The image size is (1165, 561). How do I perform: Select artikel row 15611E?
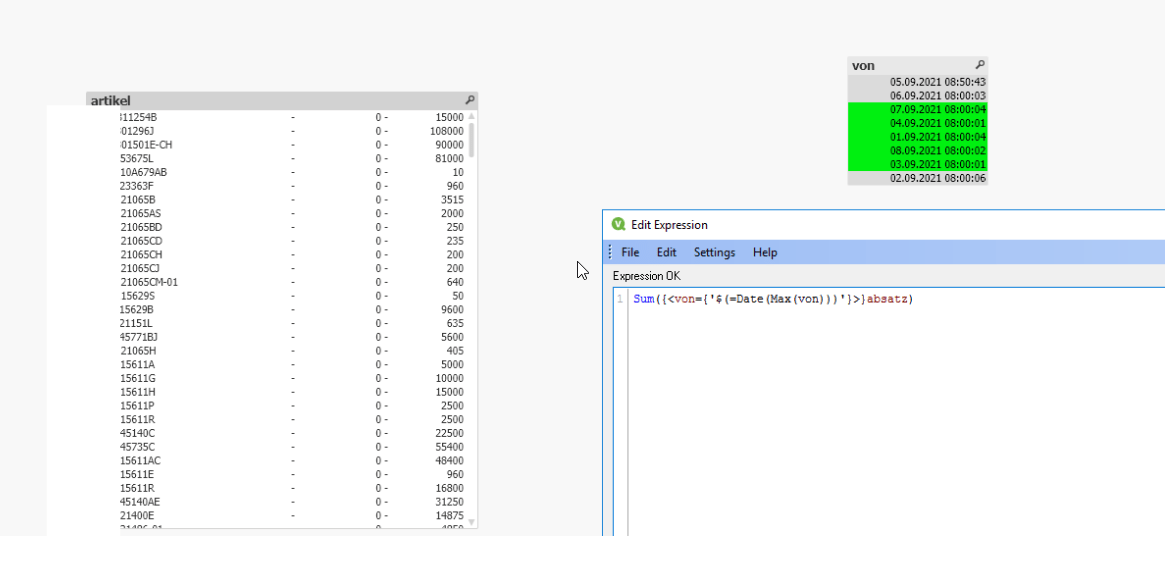[292, 474]
